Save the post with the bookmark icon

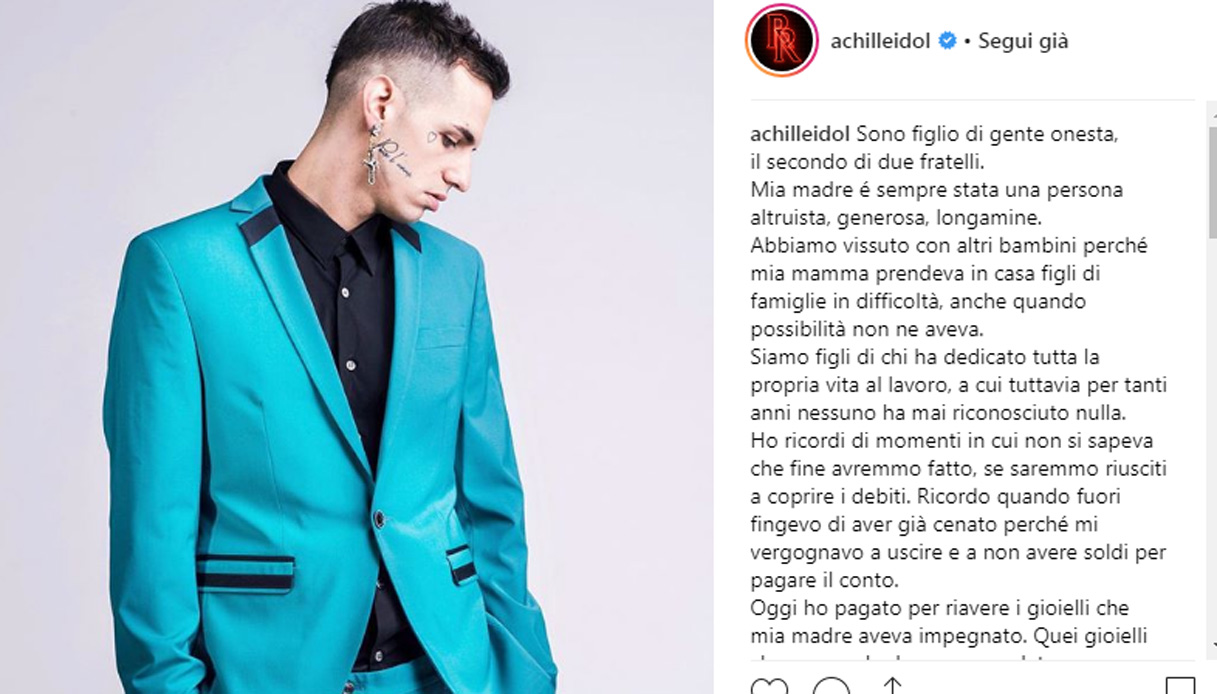point(1180,686)
